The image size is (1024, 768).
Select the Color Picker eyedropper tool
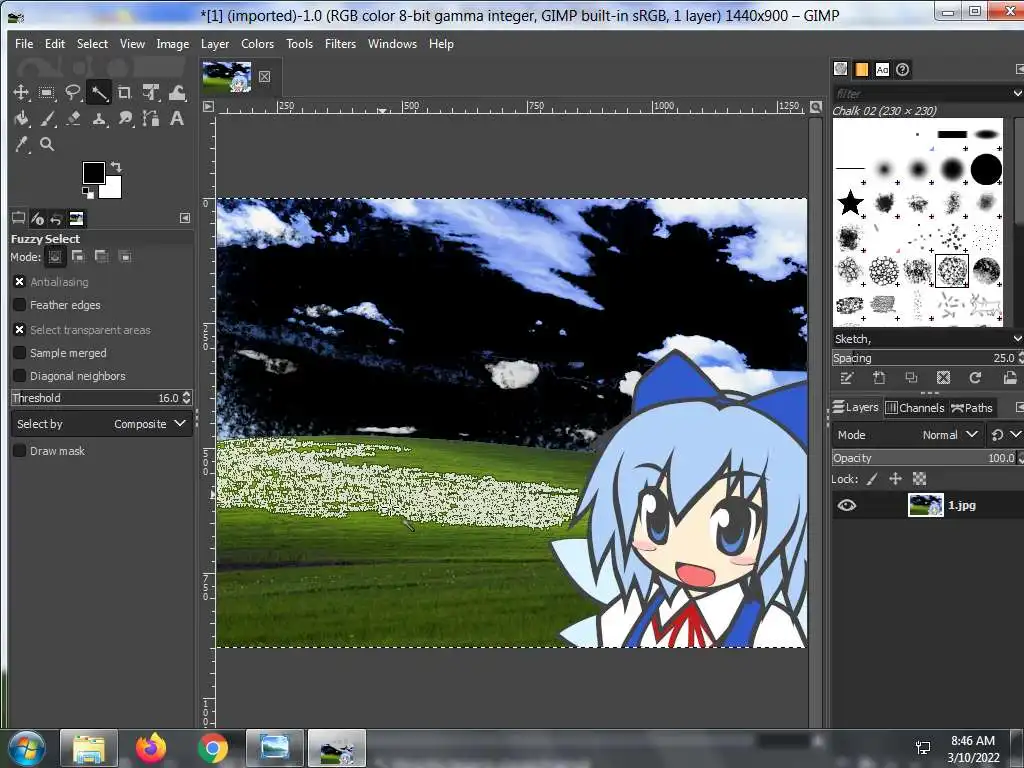(x=21, y=144)
